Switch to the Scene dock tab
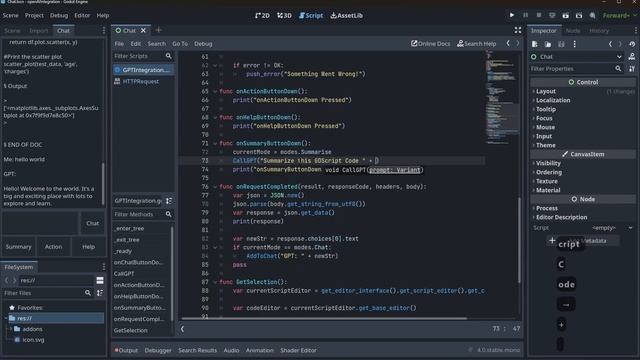 pos(12,31)
